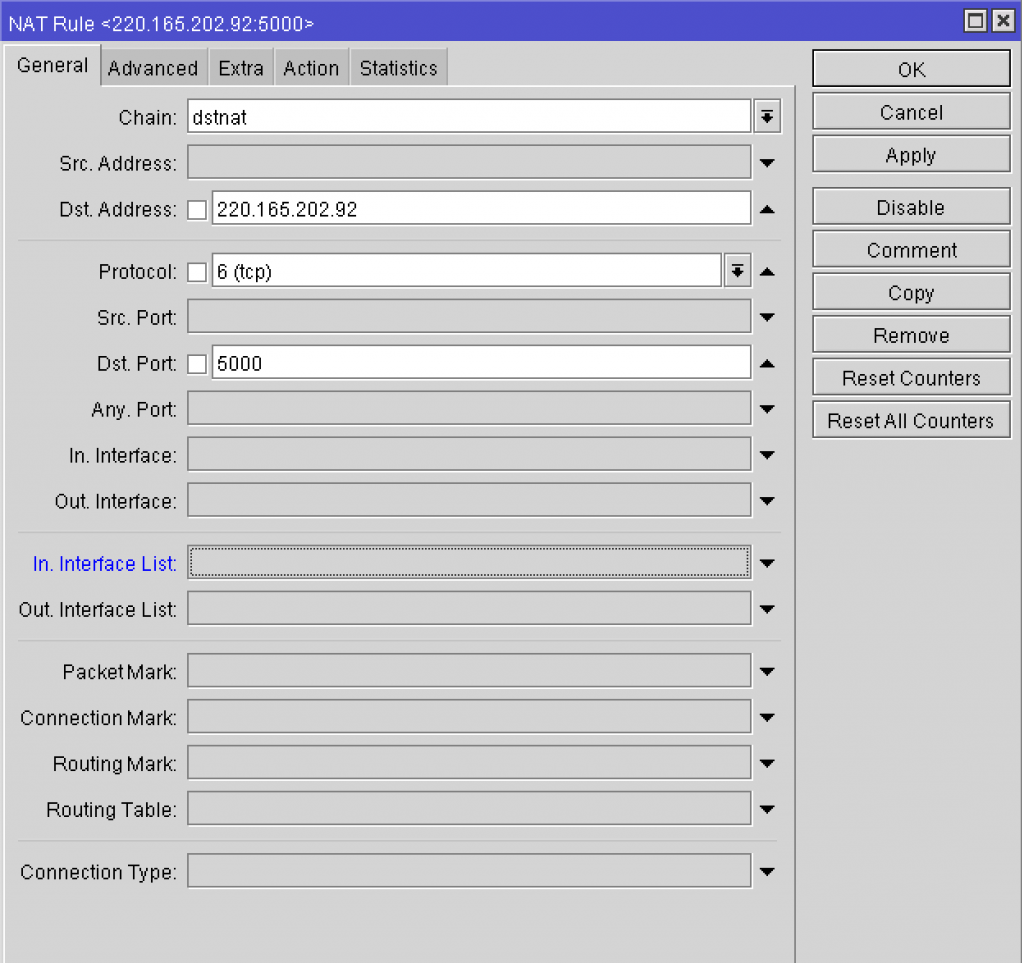Open the Chain dropdown list

(x=766, y=117)
